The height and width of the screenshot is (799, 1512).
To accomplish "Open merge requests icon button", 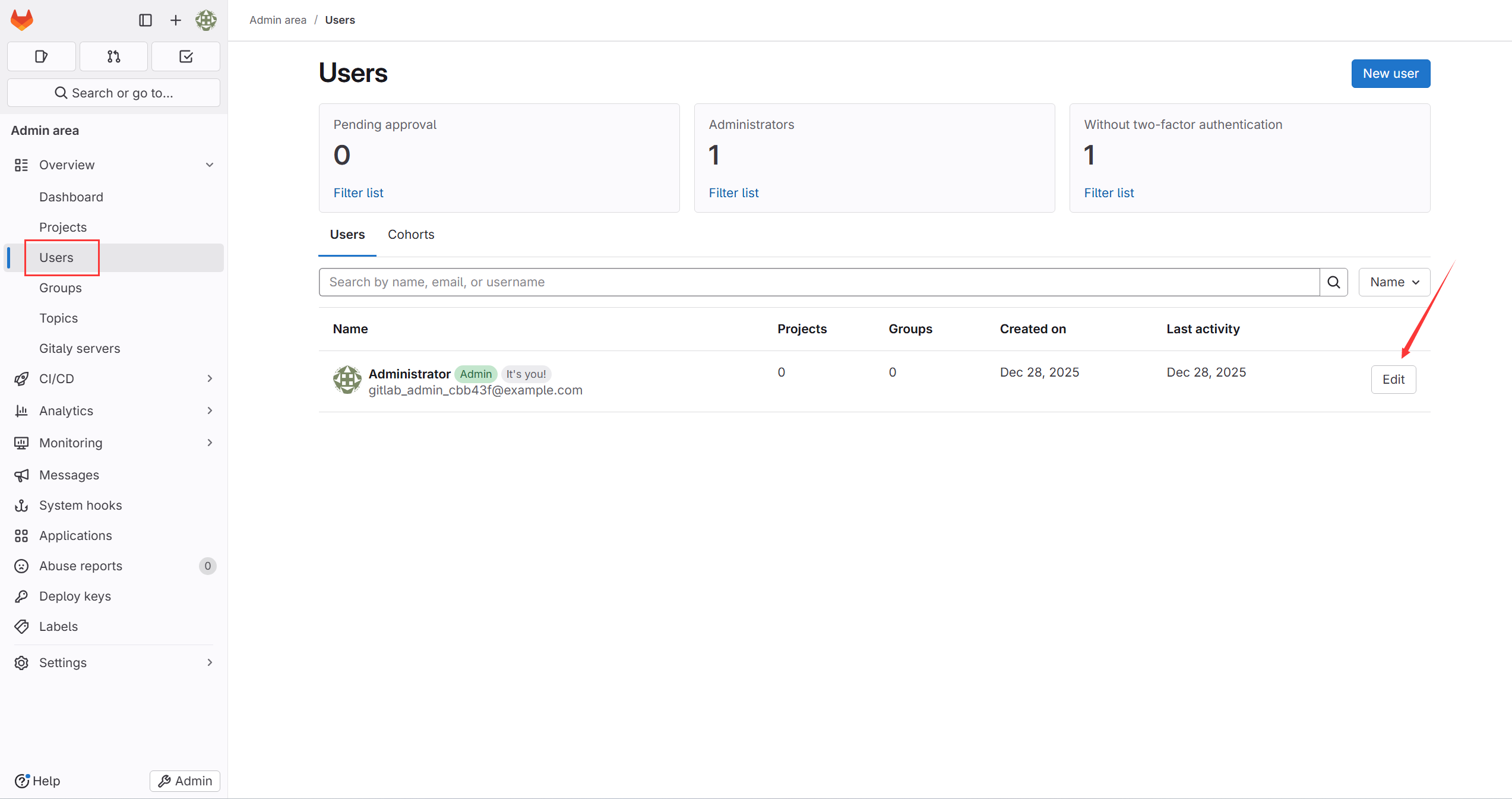I will point(113,56).
